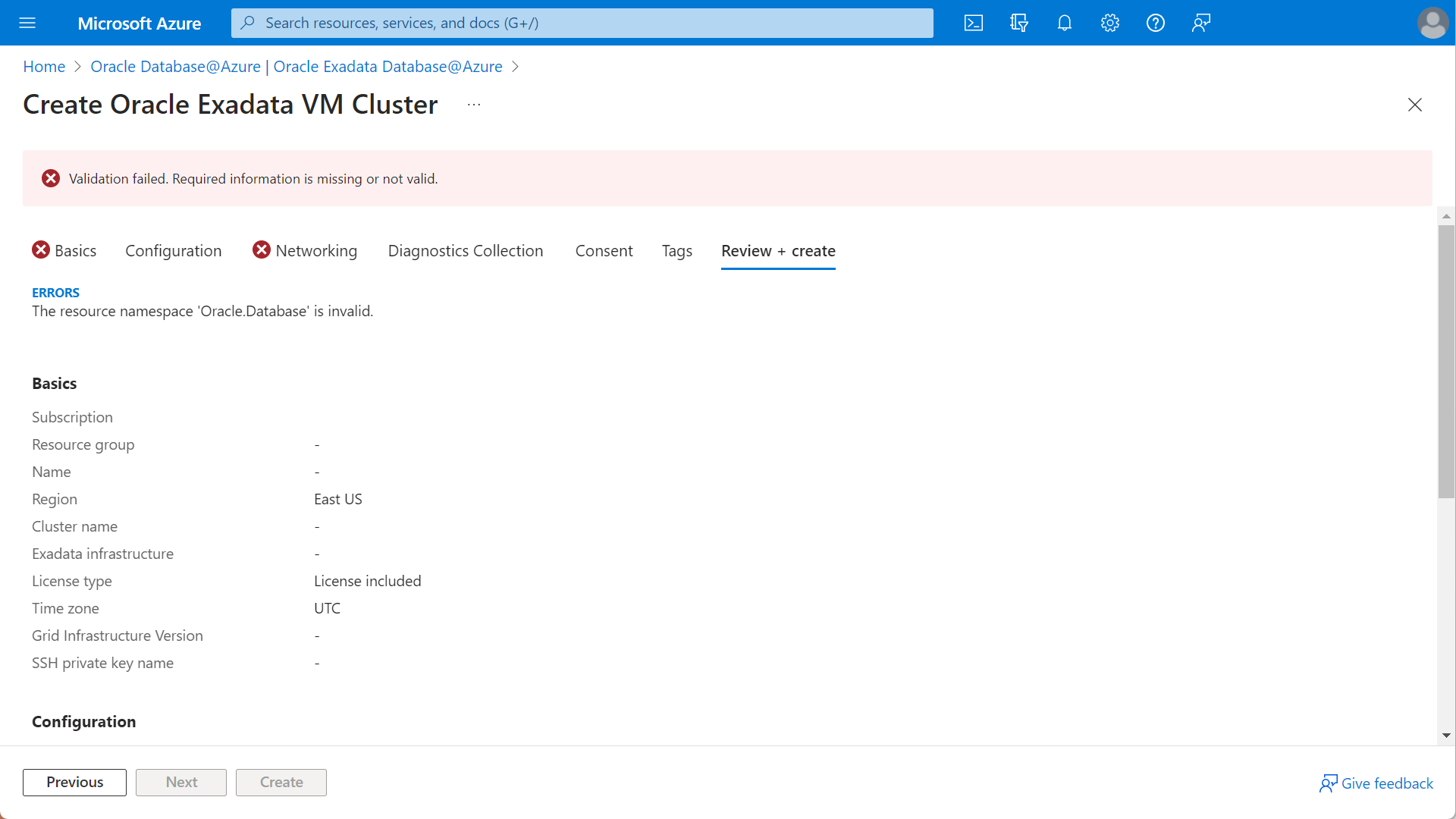The width and height of the screenshot is (1456, 819).
Task: Click the Microsoft Azure logo
Action: point(140,23)
